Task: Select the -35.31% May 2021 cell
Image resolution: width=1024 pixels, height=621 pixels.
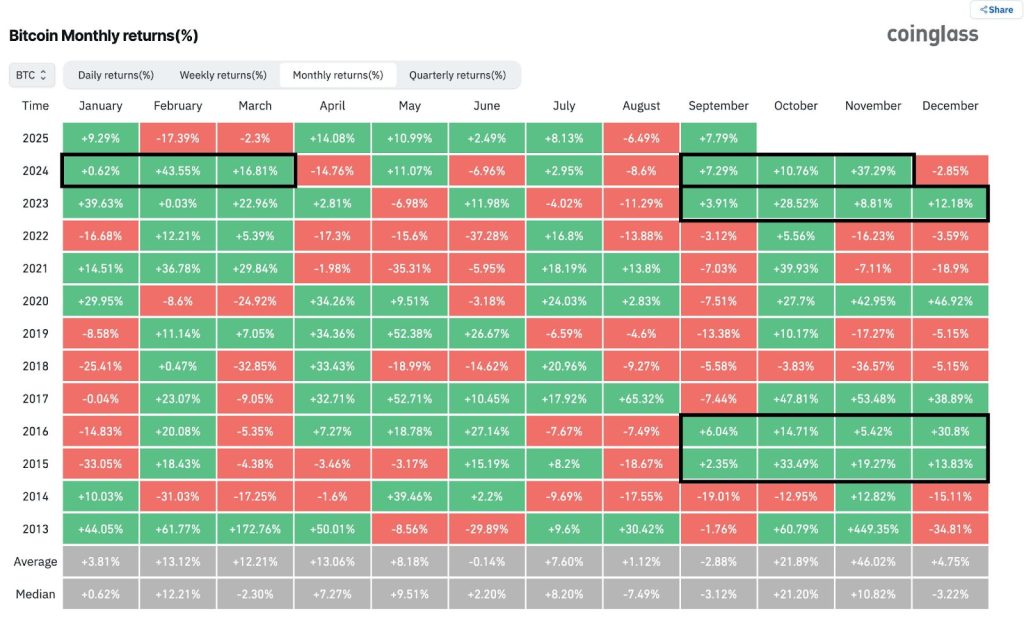Action: point(409,268)
